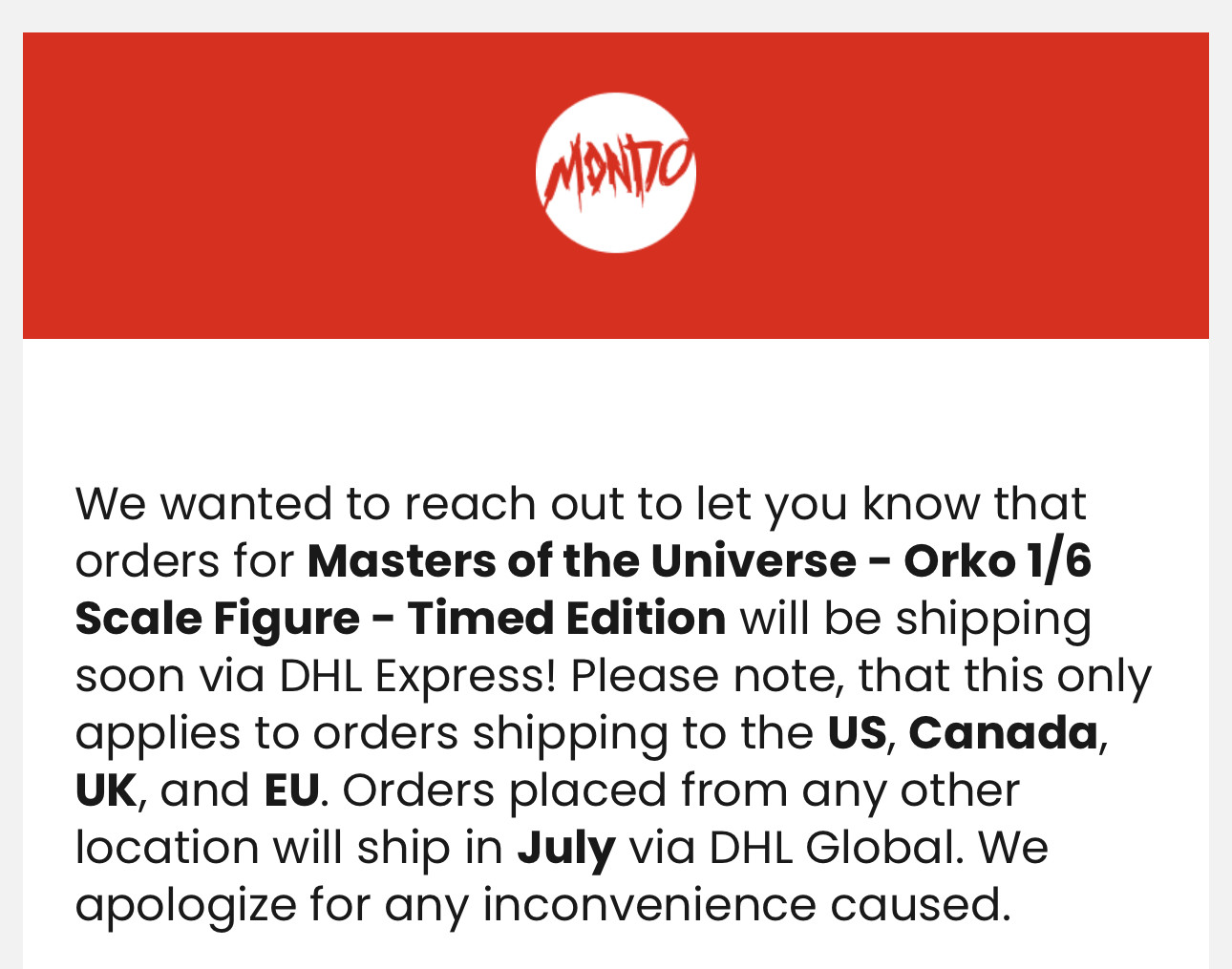This screenshot has height=969, width=1232.
Task: Select the bold 'Masters of the Universe' text
Action: [582, 560]
